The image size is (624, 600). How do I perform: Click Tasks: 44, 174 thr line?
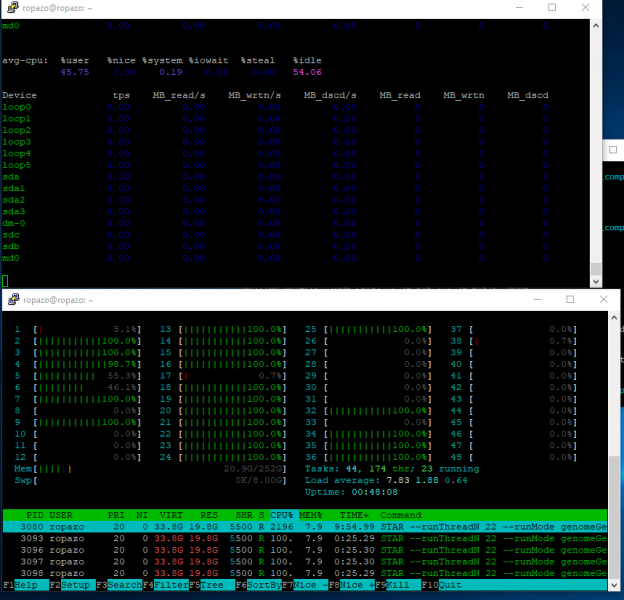tap(392, 469)
